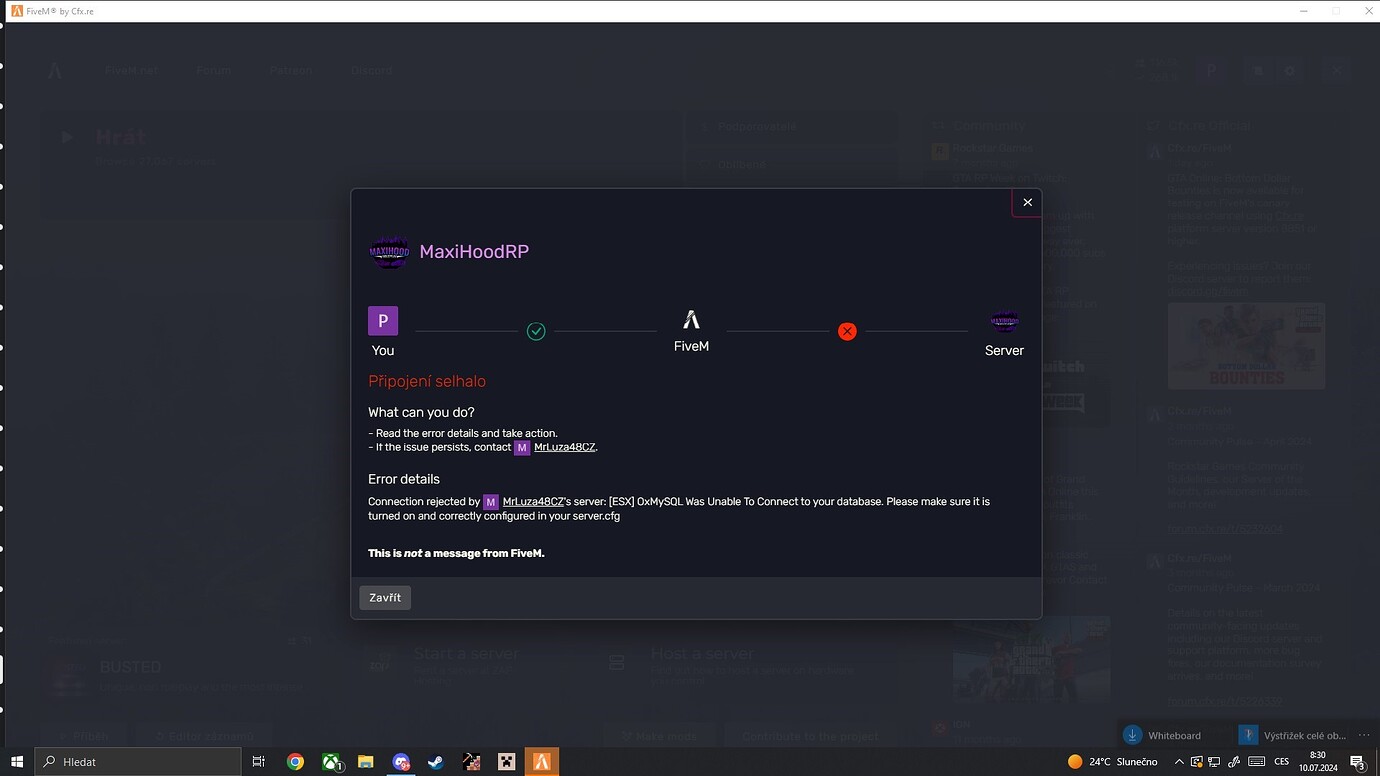Click the Zavřít button to dismiss the error
The image size is (1380, 776).
coord(384,597)
